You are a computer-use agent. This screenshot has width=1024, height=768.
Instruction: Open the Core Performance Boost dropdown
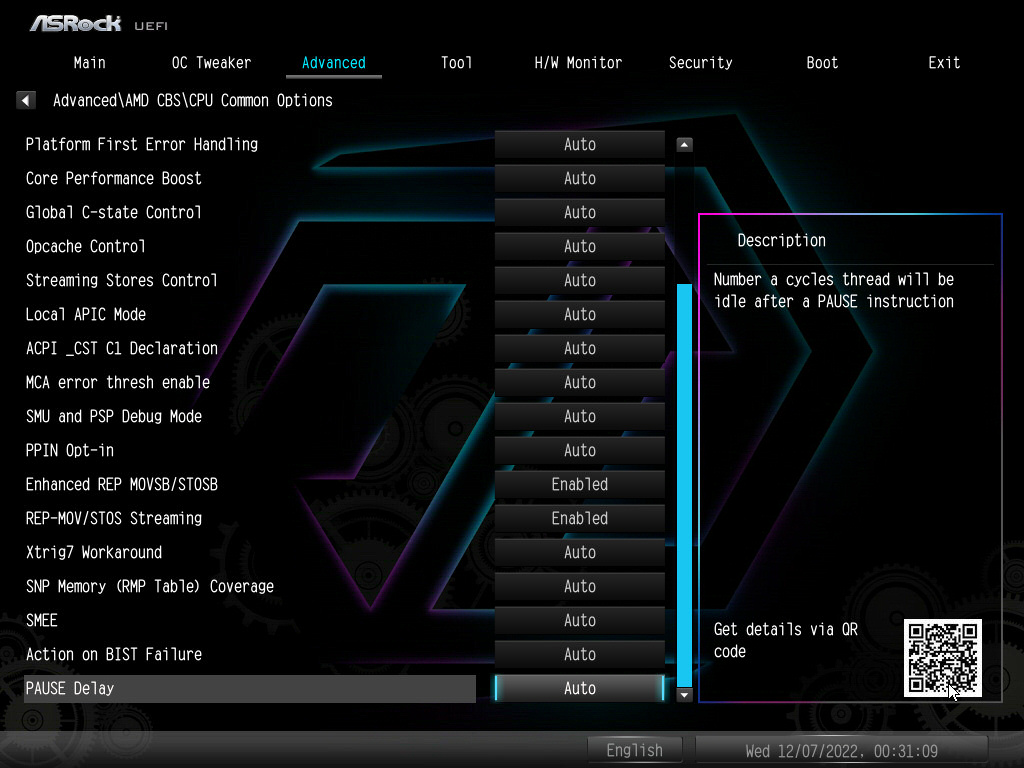pos(579,178)
